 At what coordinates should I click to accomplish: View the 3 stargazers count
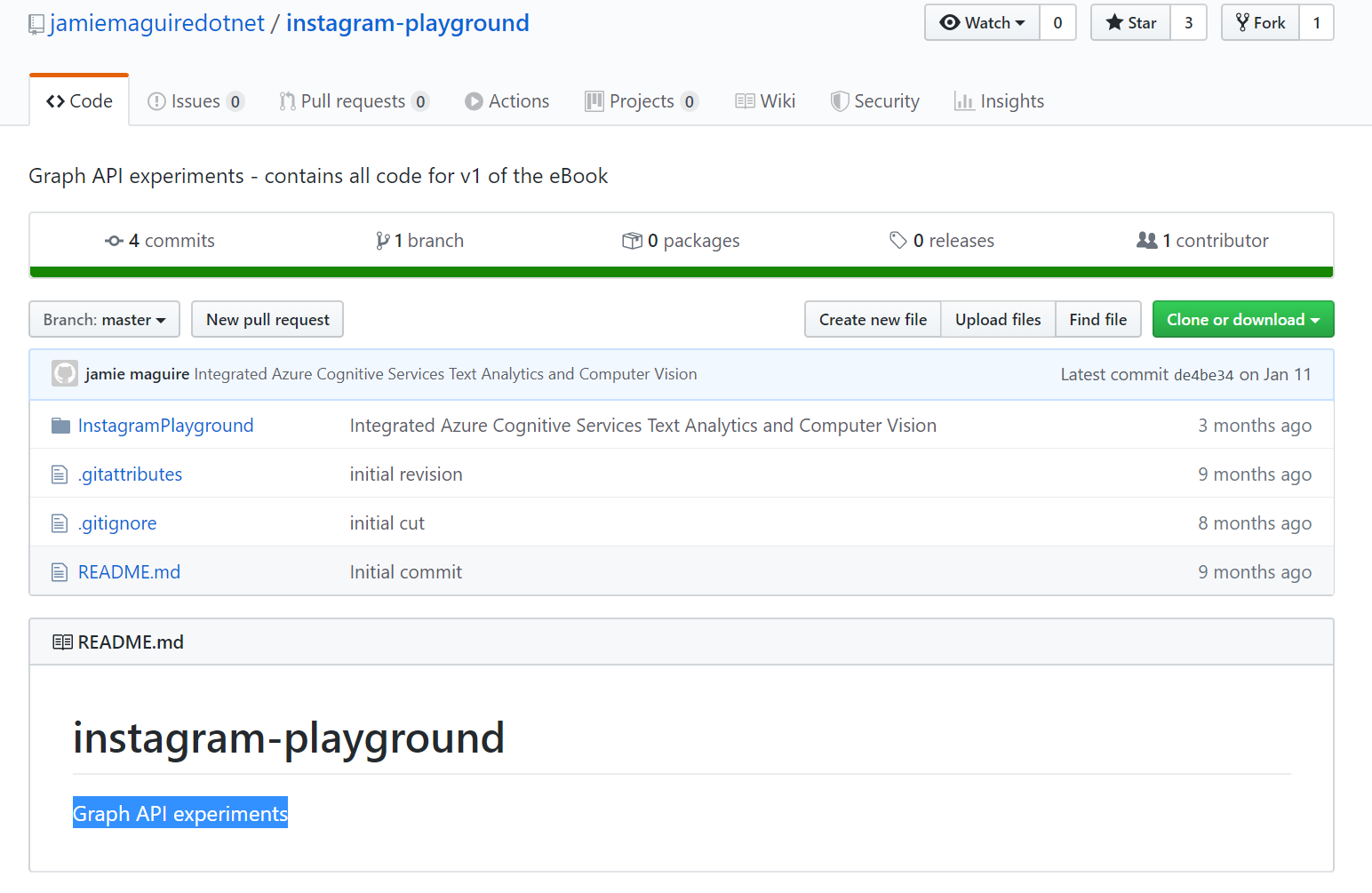(1188, 23)
